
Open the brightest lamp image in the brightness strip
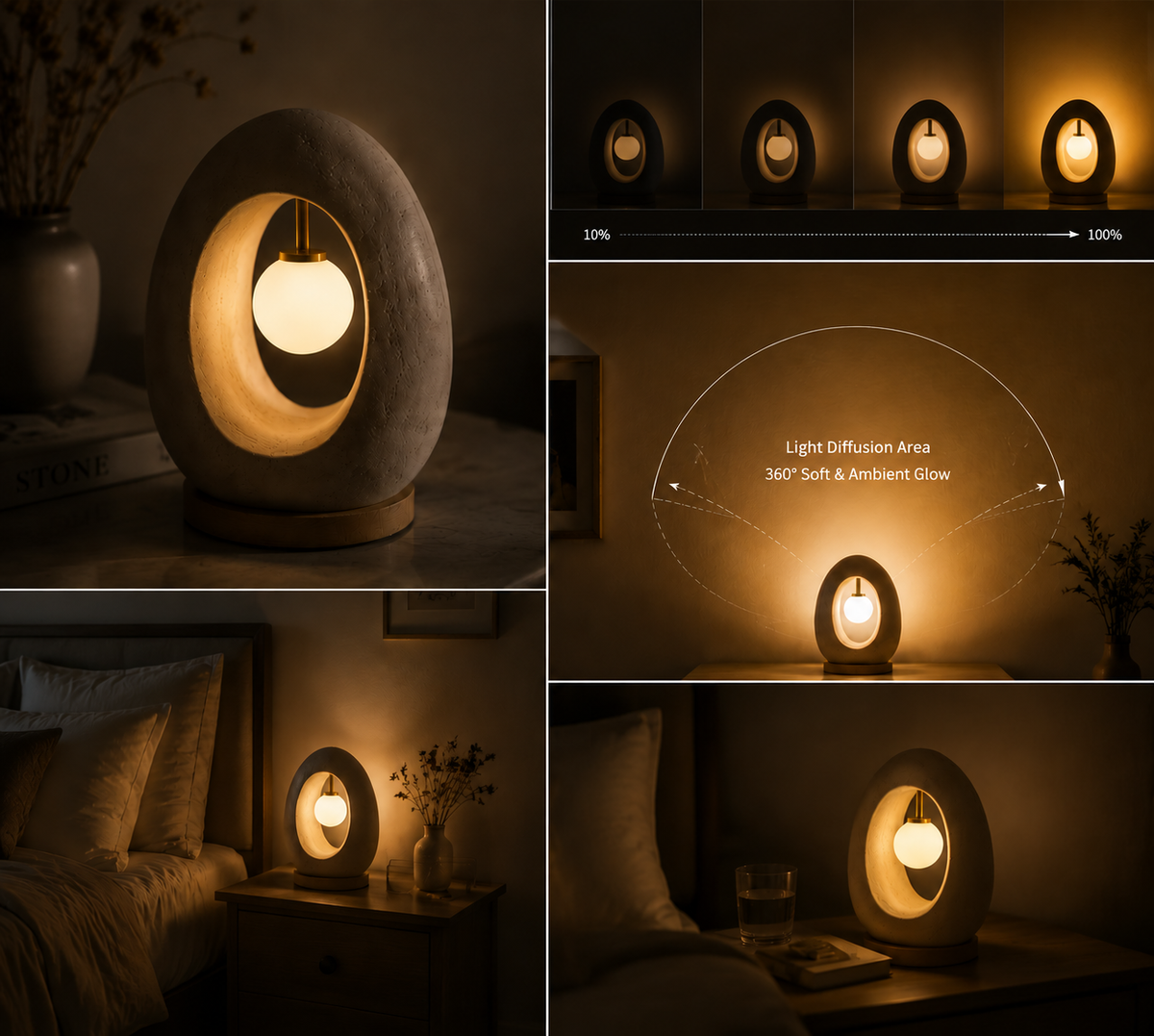(x=1078, y=104)
